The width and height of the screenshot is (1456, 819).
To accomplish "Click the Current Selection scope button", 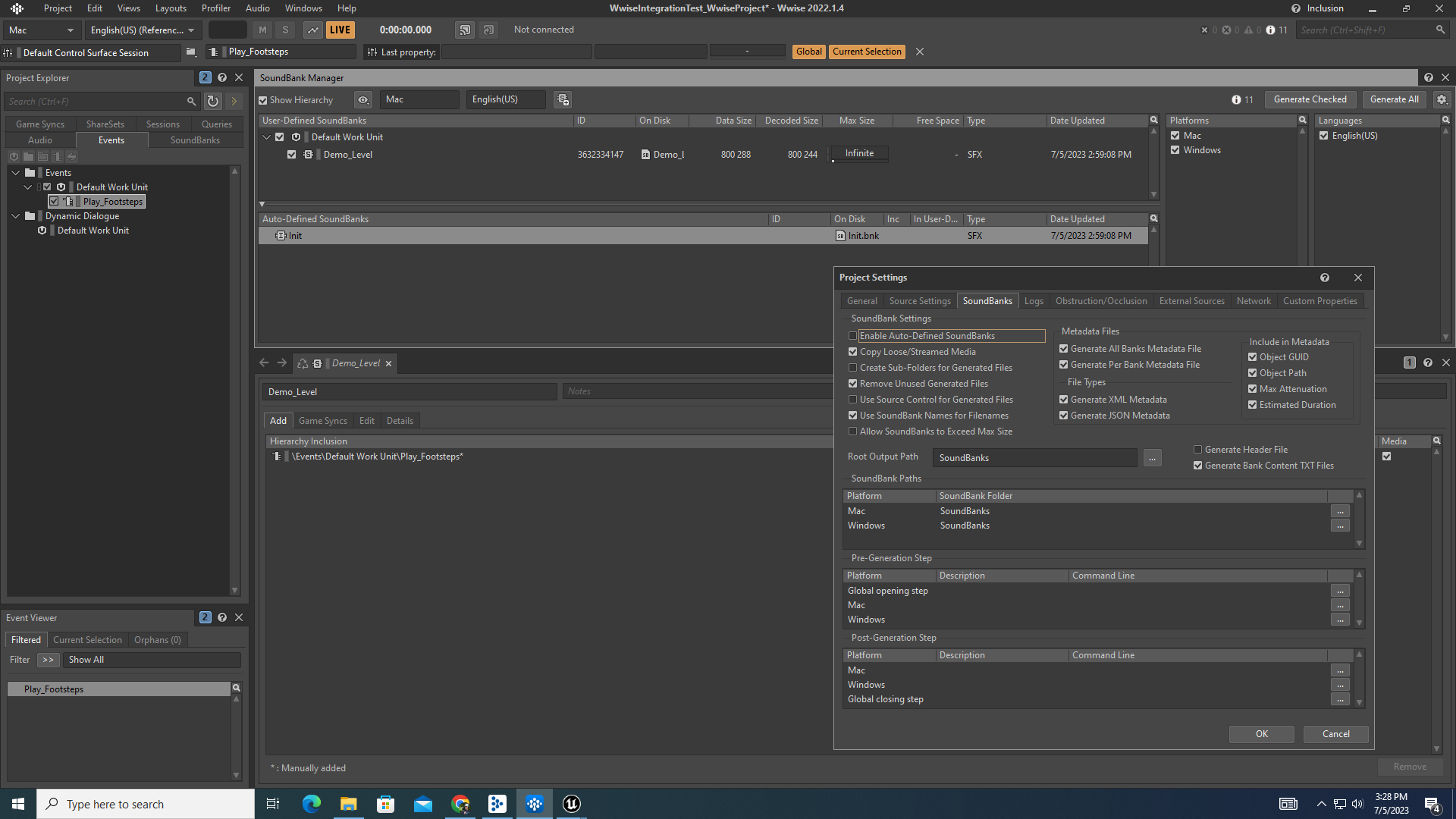I will click(x=867, y=52).
